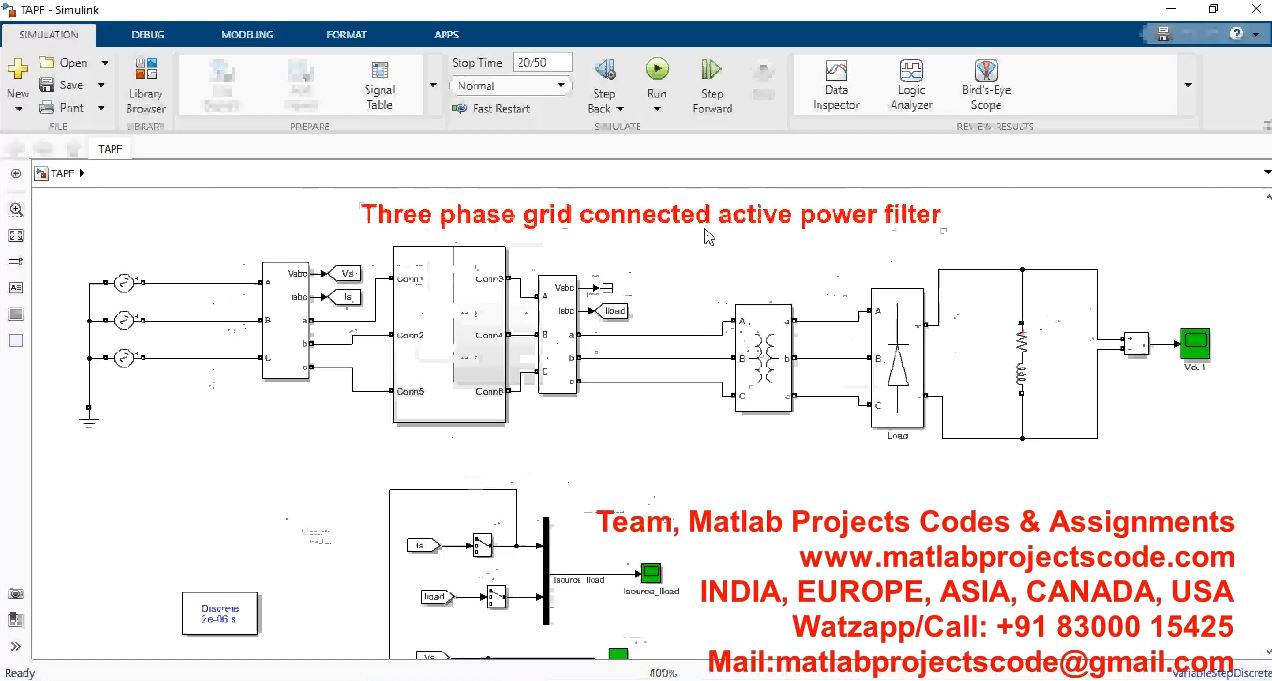
Task: Switch to the Debug ribbon tab
Action: coord(148,34)
